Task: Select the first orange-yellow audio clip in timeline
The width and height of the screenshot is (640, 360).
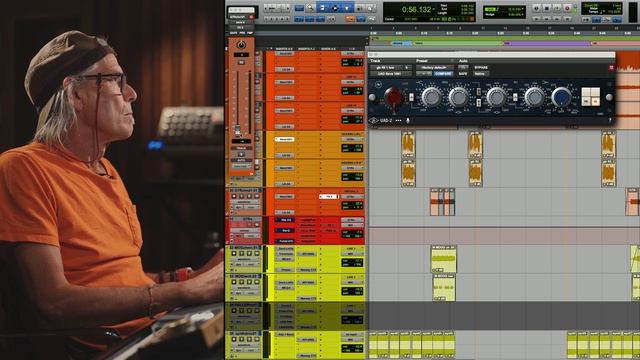Action: (x=408, y=144)
